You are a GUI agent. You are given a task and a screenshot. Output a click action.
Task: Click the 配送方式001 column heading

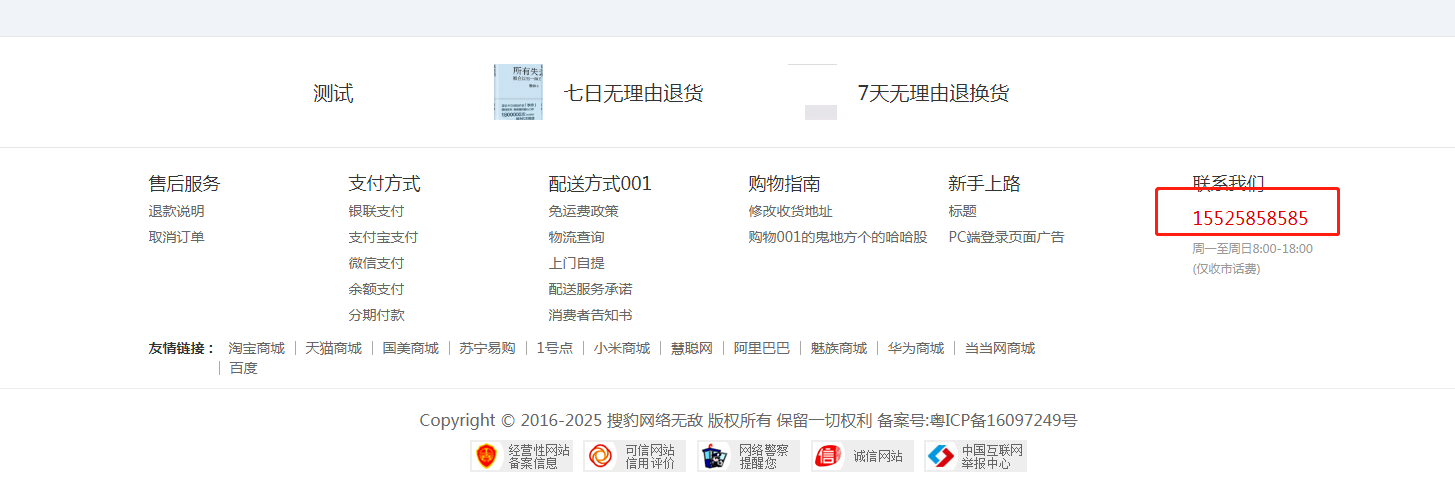(600, 184)
